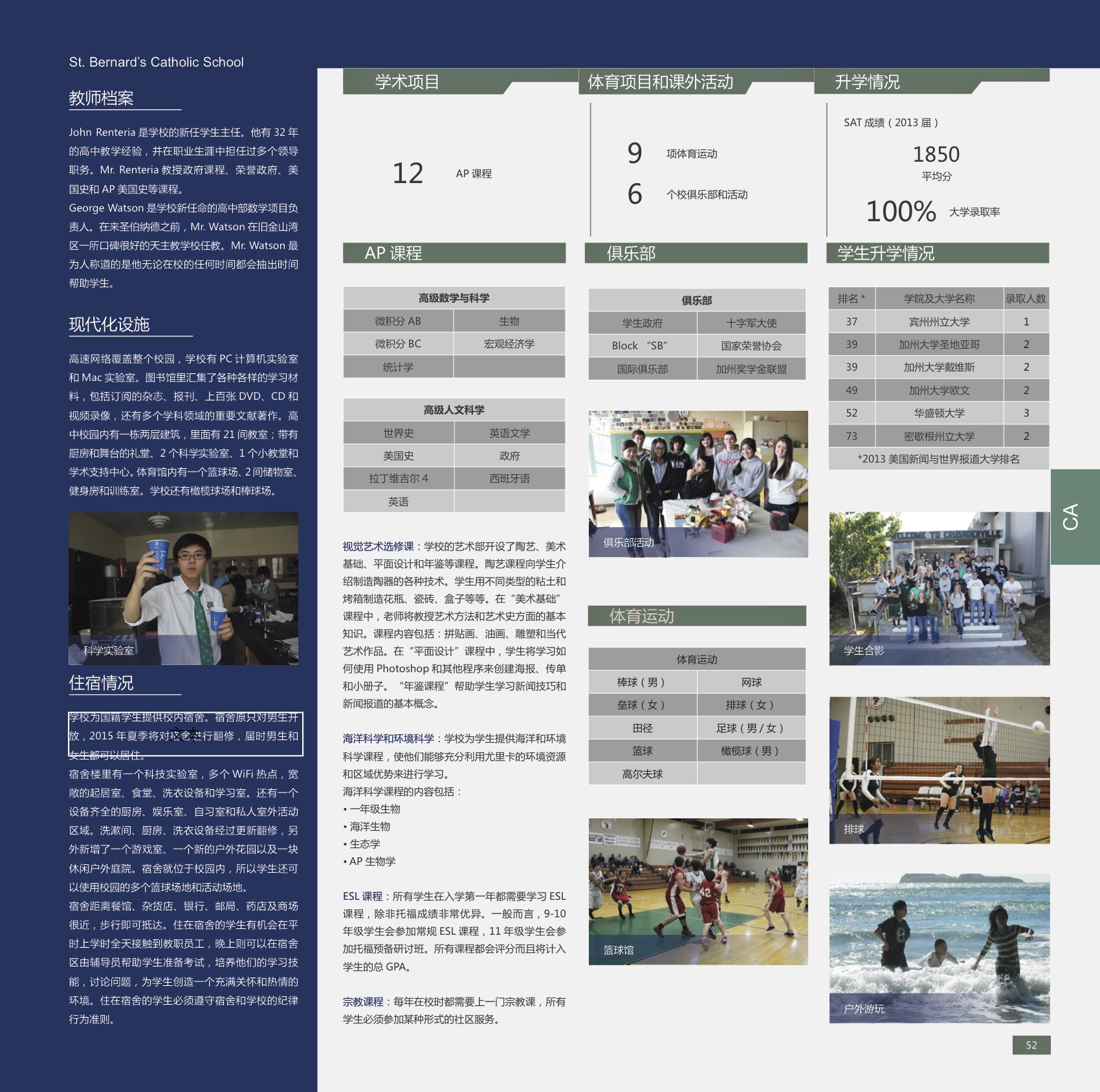Select the 学生政府 club cell

643,323
